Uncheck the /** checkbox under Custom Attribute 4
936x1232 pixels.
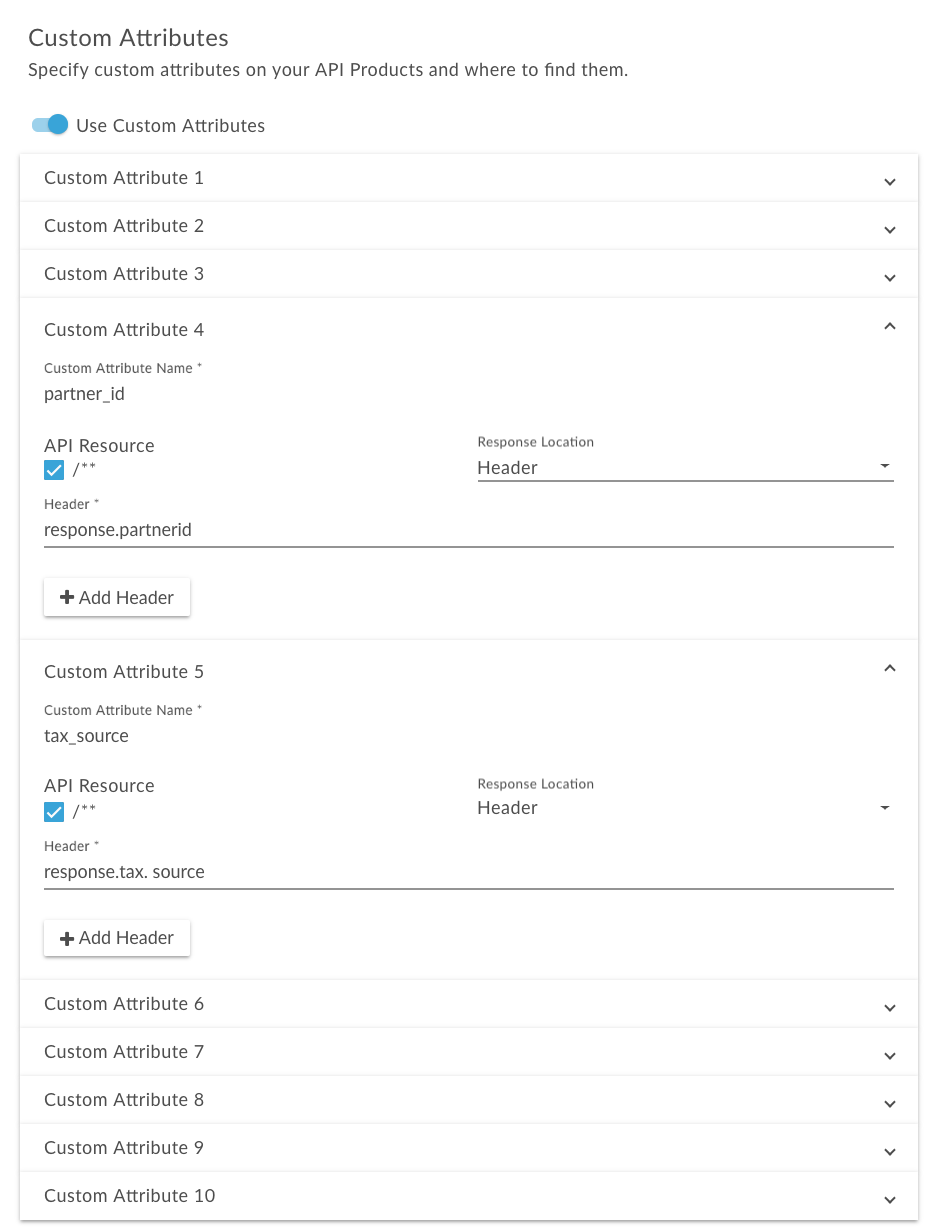[54, 470]
